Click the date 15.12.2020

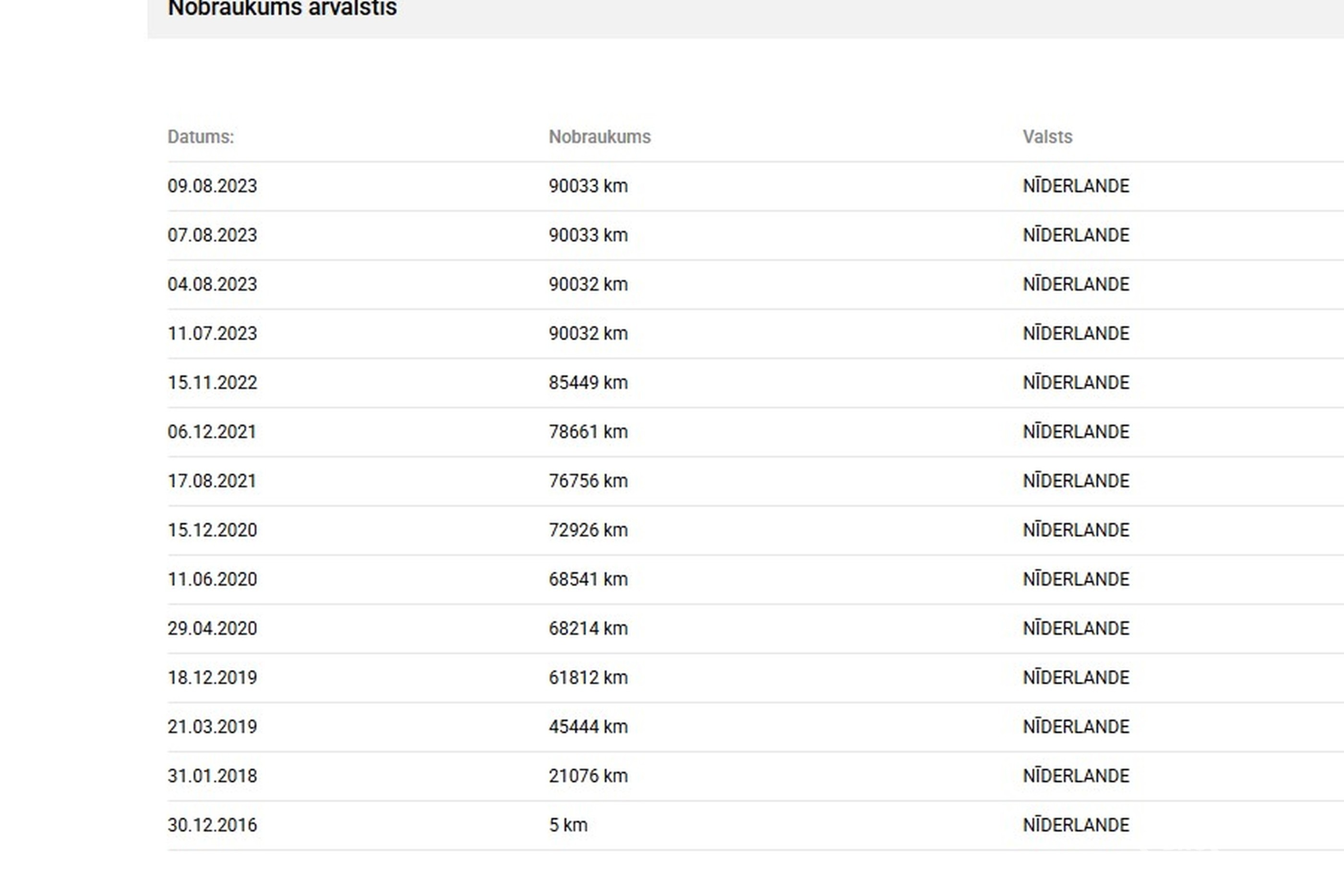(x=212, y=530)
